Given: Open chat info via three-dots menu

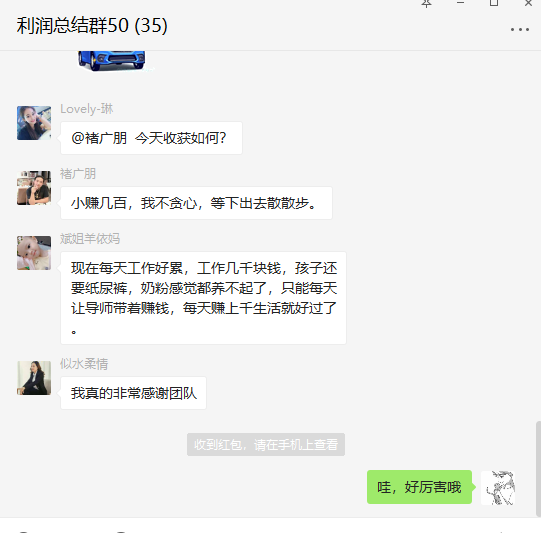Looking at the screenshot, I should 520,30.
